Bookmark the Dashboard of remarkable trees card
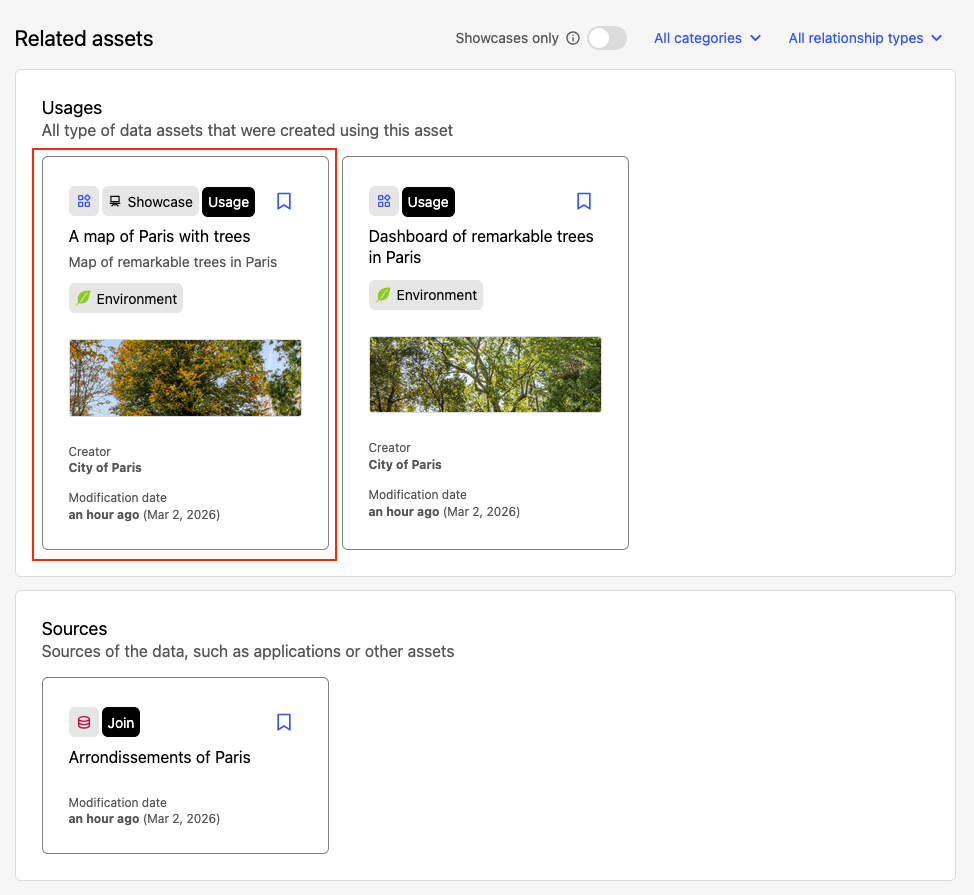This screenshot has height=895, width=974. tap(584, 202)
